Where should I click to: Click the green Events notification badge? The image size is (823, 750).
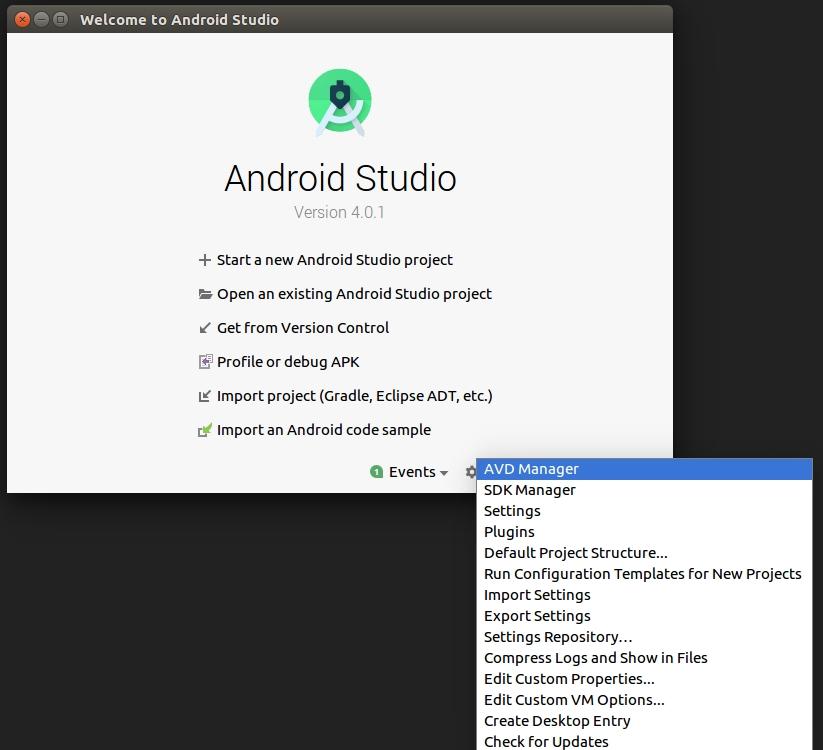click(x=376, y=472)
